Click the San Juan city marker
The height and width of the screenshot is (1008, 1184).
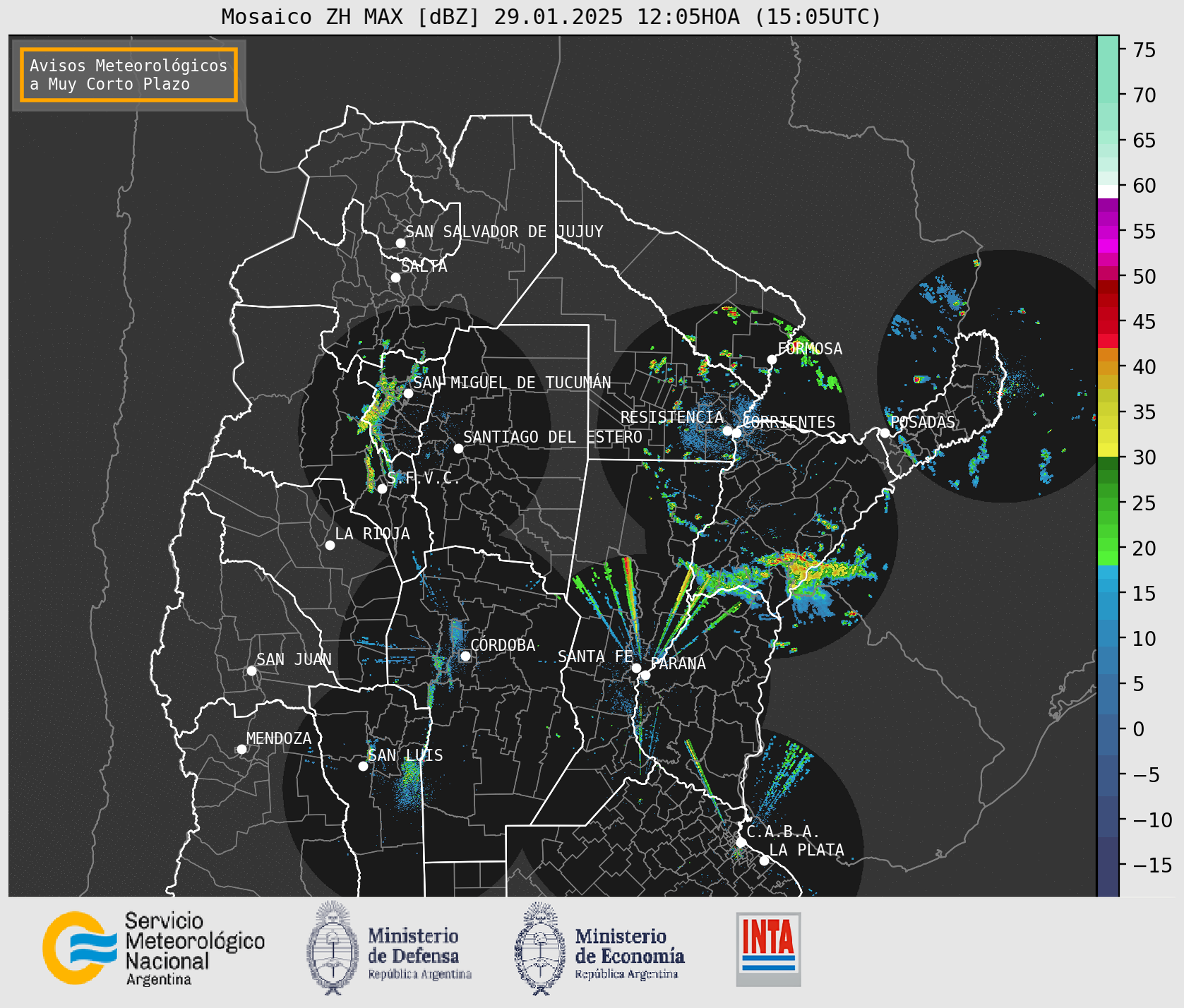251,671
